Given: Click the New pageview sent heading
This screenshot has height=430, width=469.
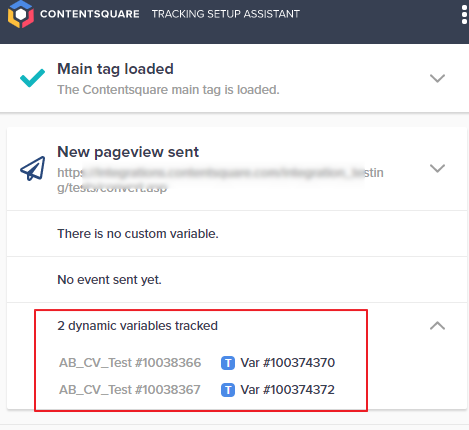Looking at the screenshot, I should point(128,152).
